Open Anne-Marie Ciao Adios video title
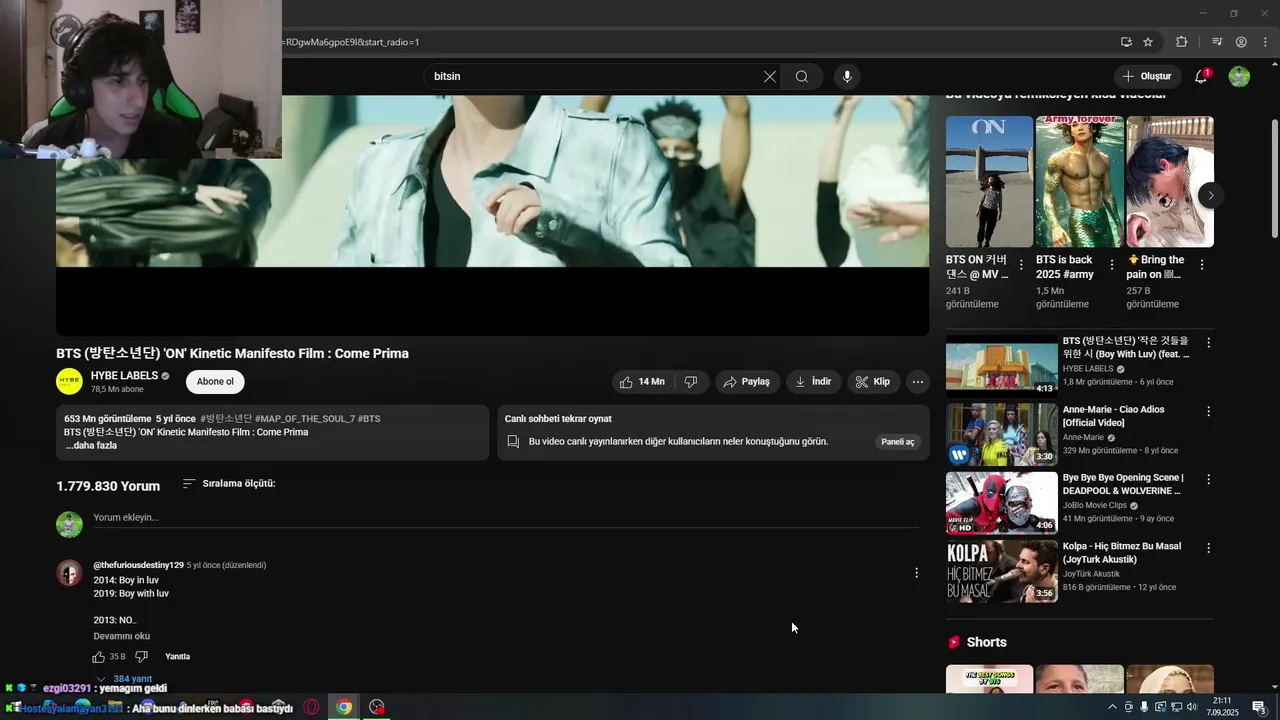The height and width of the screenshot is (720, 1280). [x=1113, y=416]
